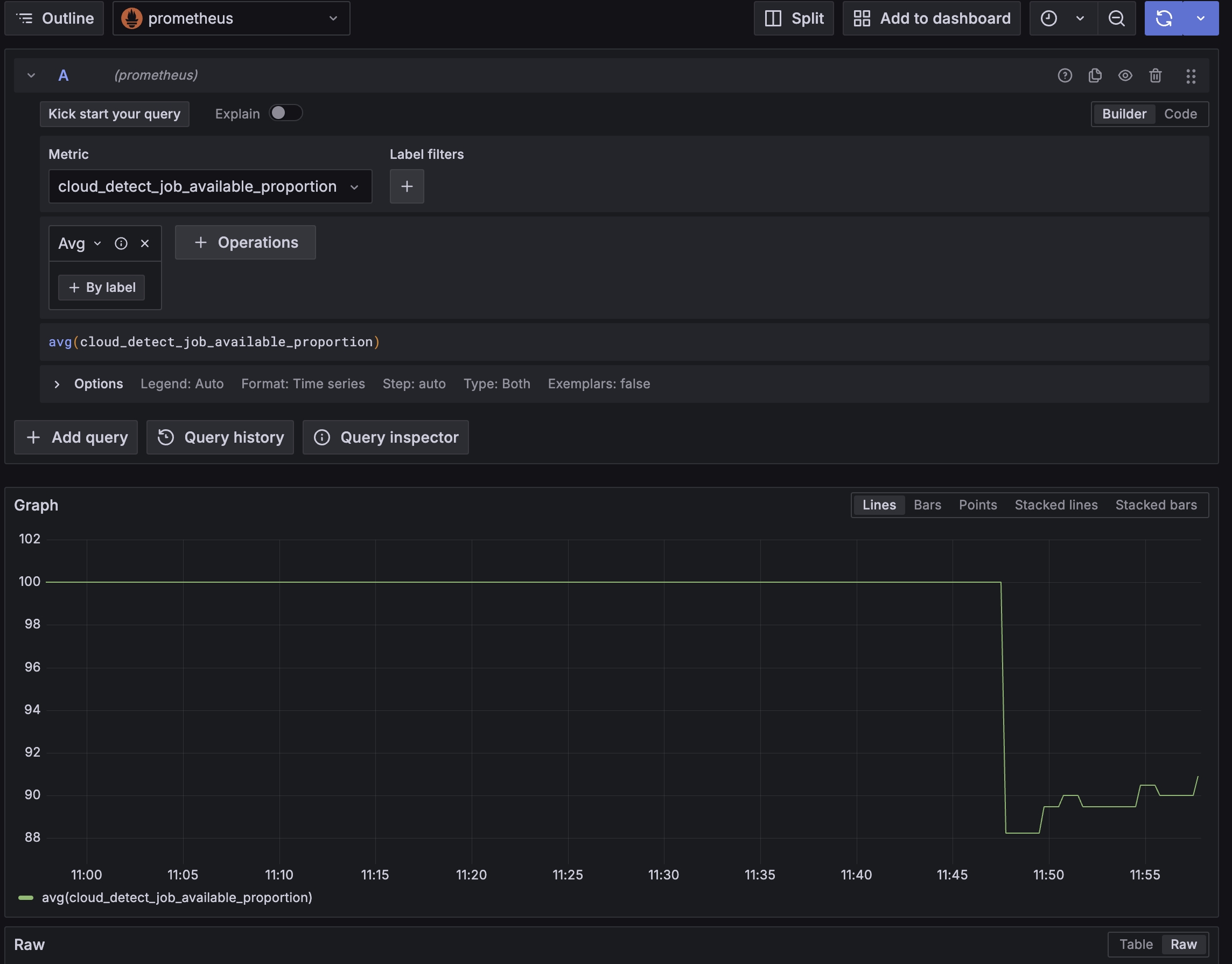
Task: Click Format: Time series text
Action: (303, 384)
